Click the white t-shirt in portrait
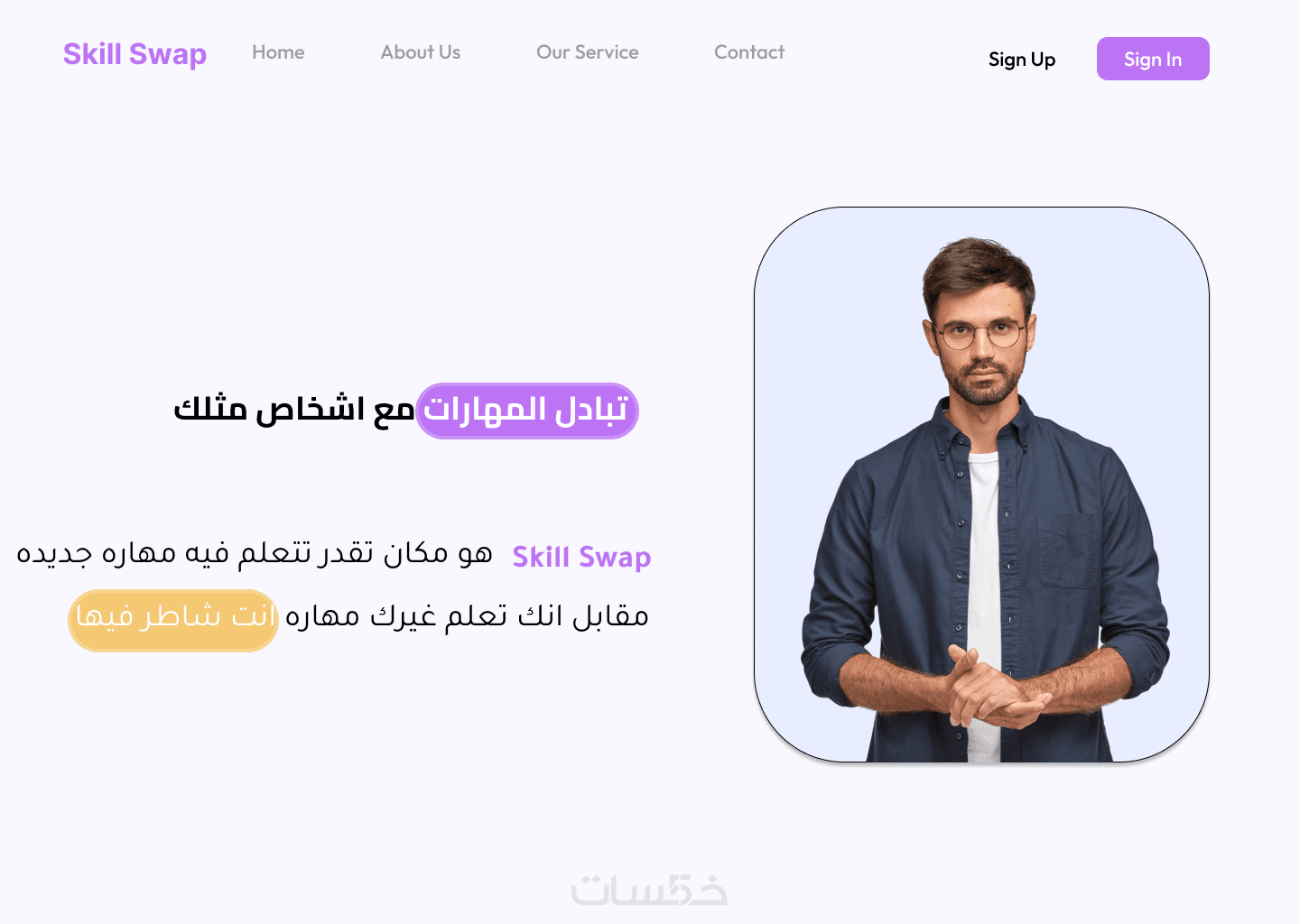Image resolution: width=1300 pixels, height=924 pixels. click(985, 577)
